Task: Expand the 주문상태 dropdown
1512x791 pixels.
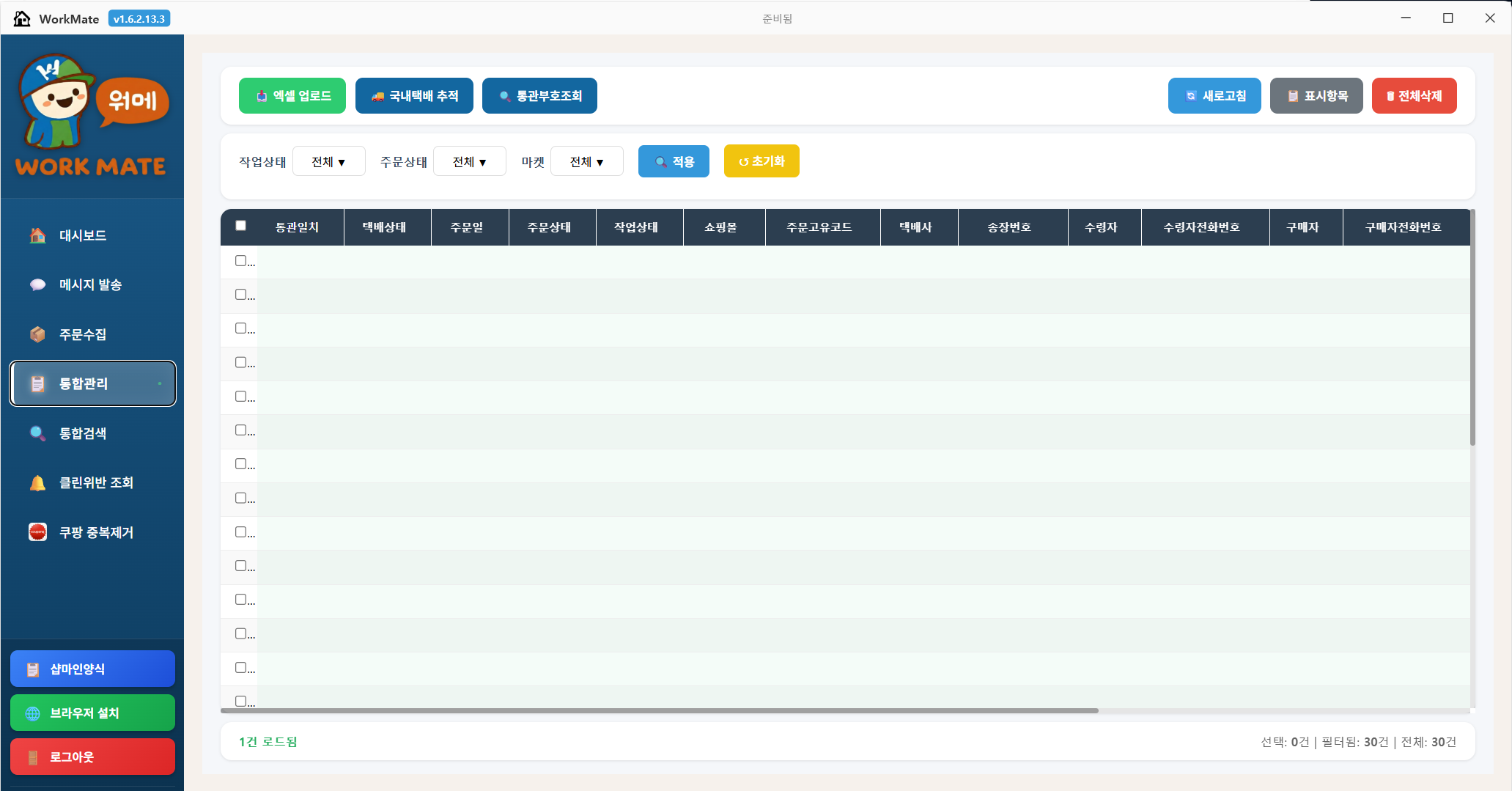Action: click(469, 161)
